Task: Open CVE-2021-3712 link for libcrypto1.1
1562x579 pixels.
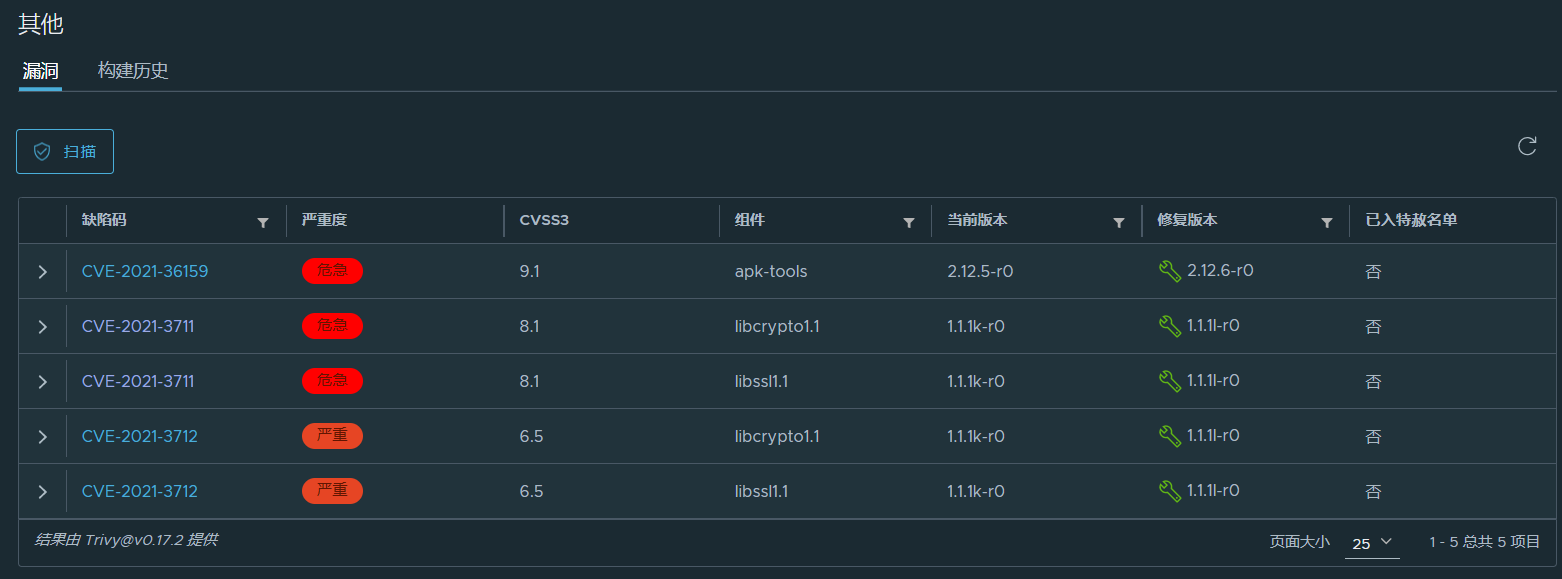Action: tap(140, 436)
